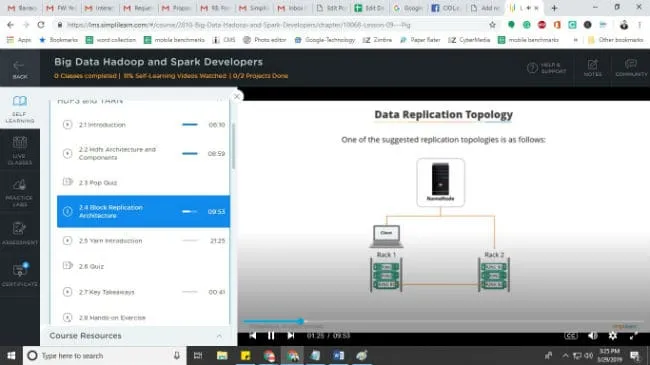Skip to the next video
Image resolution: width=650 pixels, height=365 pixels.
291,335
